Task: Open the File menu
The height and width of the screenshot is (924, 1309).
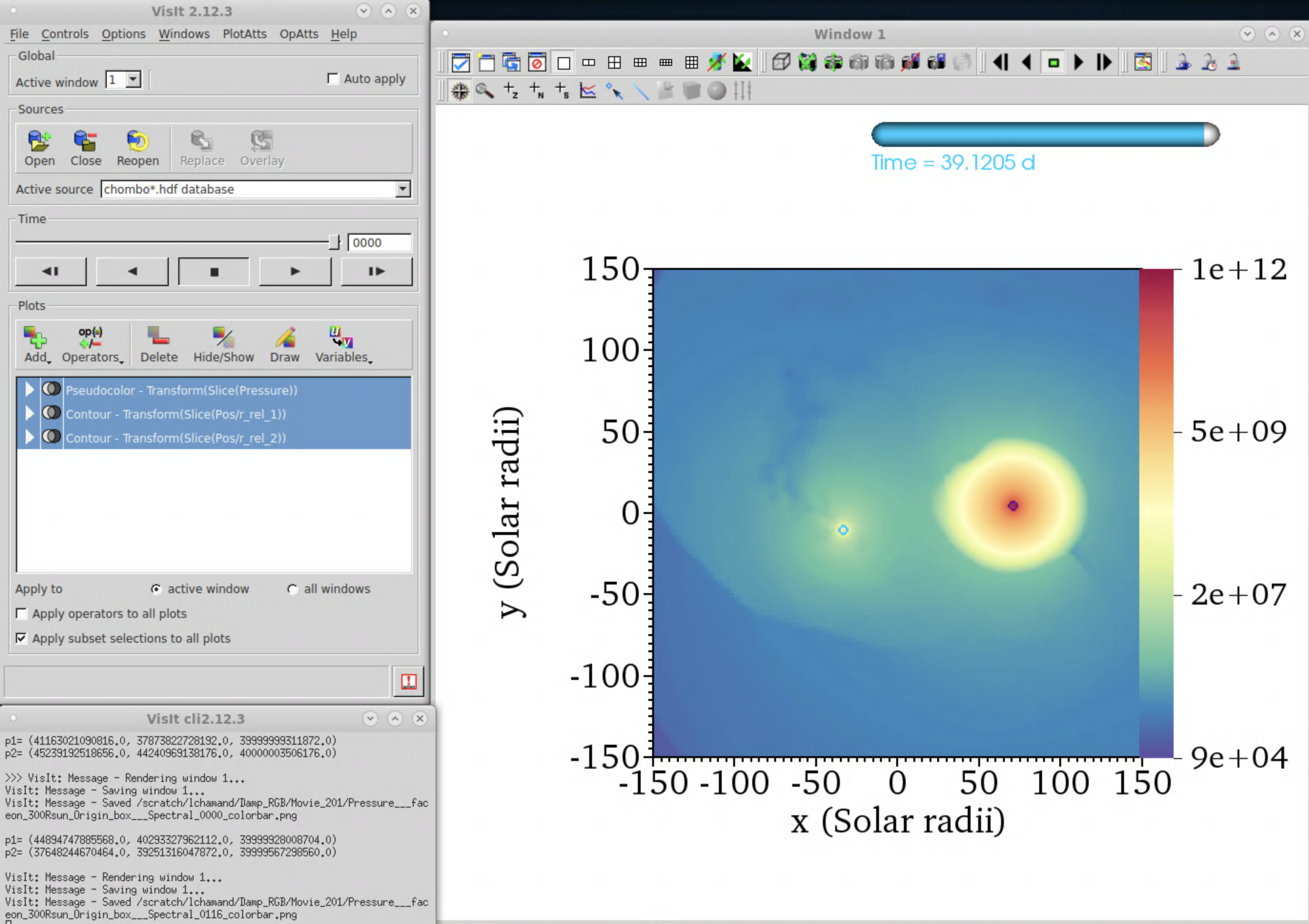Action: (20, 34)
